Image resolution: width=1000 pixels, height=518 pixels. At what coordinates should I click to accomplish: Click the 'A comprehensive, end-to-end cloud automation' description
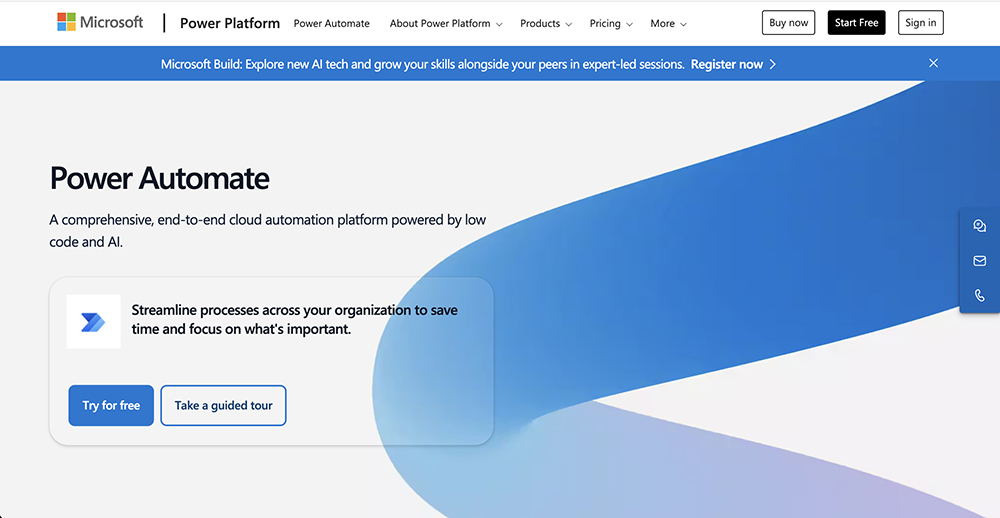coord(268,231)
